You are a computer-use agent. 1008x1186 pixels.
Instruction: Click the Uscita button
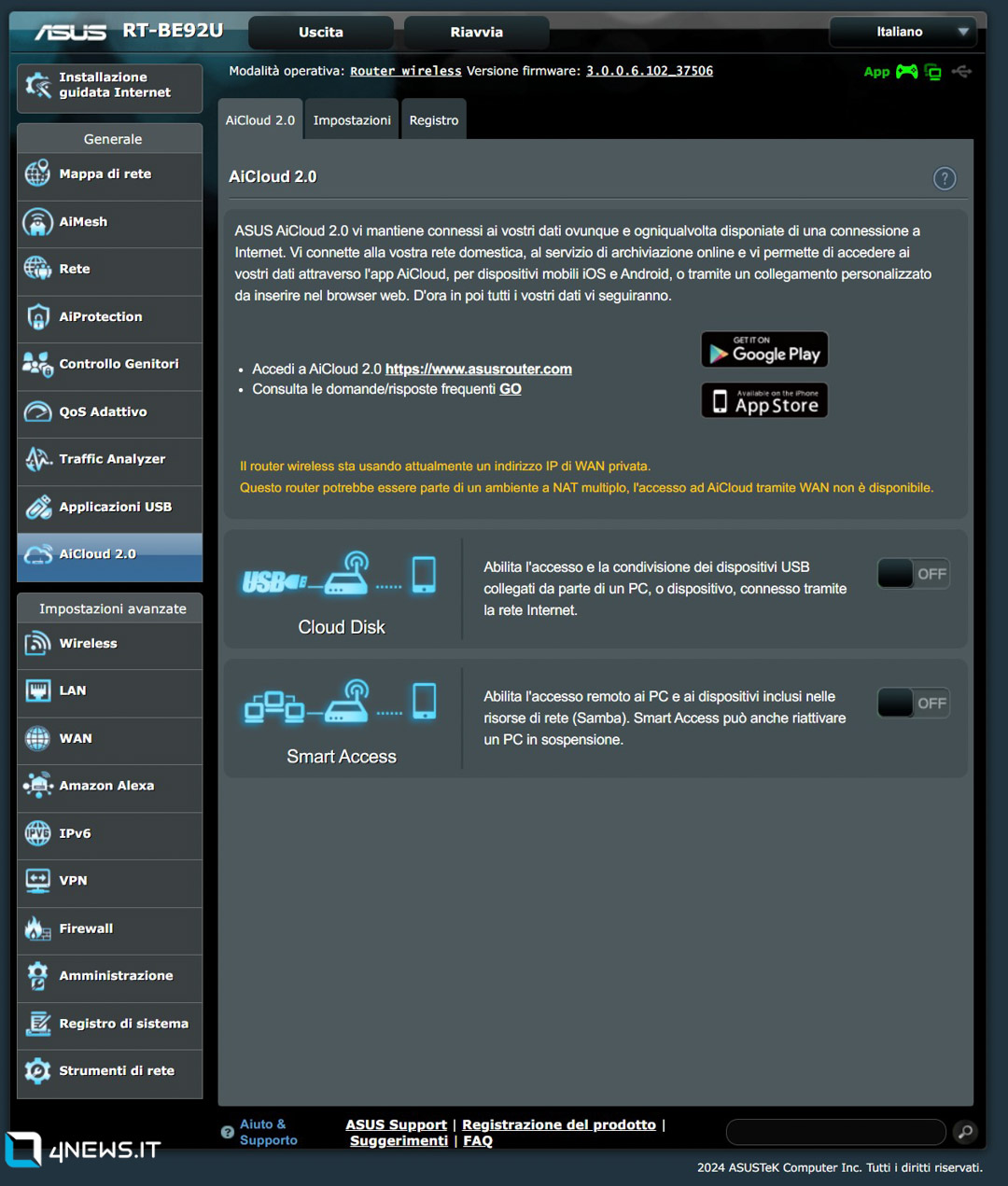click(321, 32)
